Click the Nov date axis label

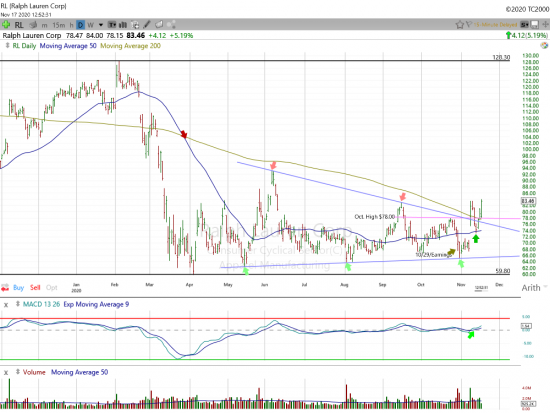tap(461, 285)
